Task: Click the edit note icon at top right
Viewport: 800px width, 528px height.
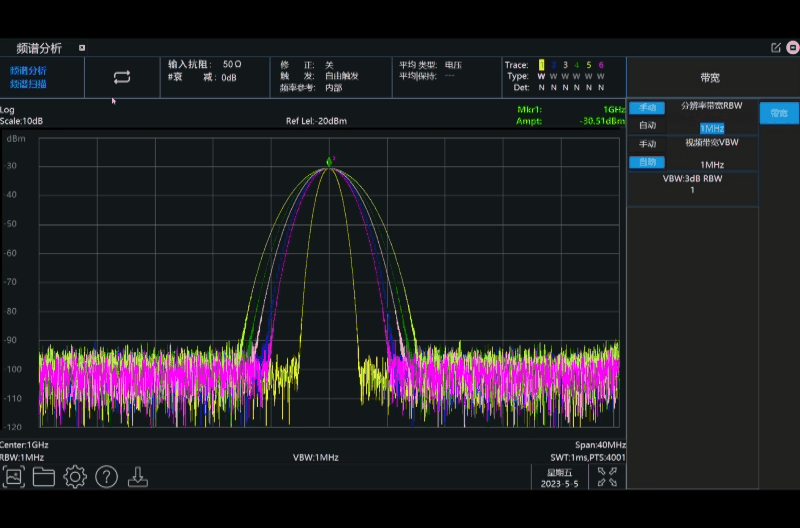Action: (x=776, y=47)
